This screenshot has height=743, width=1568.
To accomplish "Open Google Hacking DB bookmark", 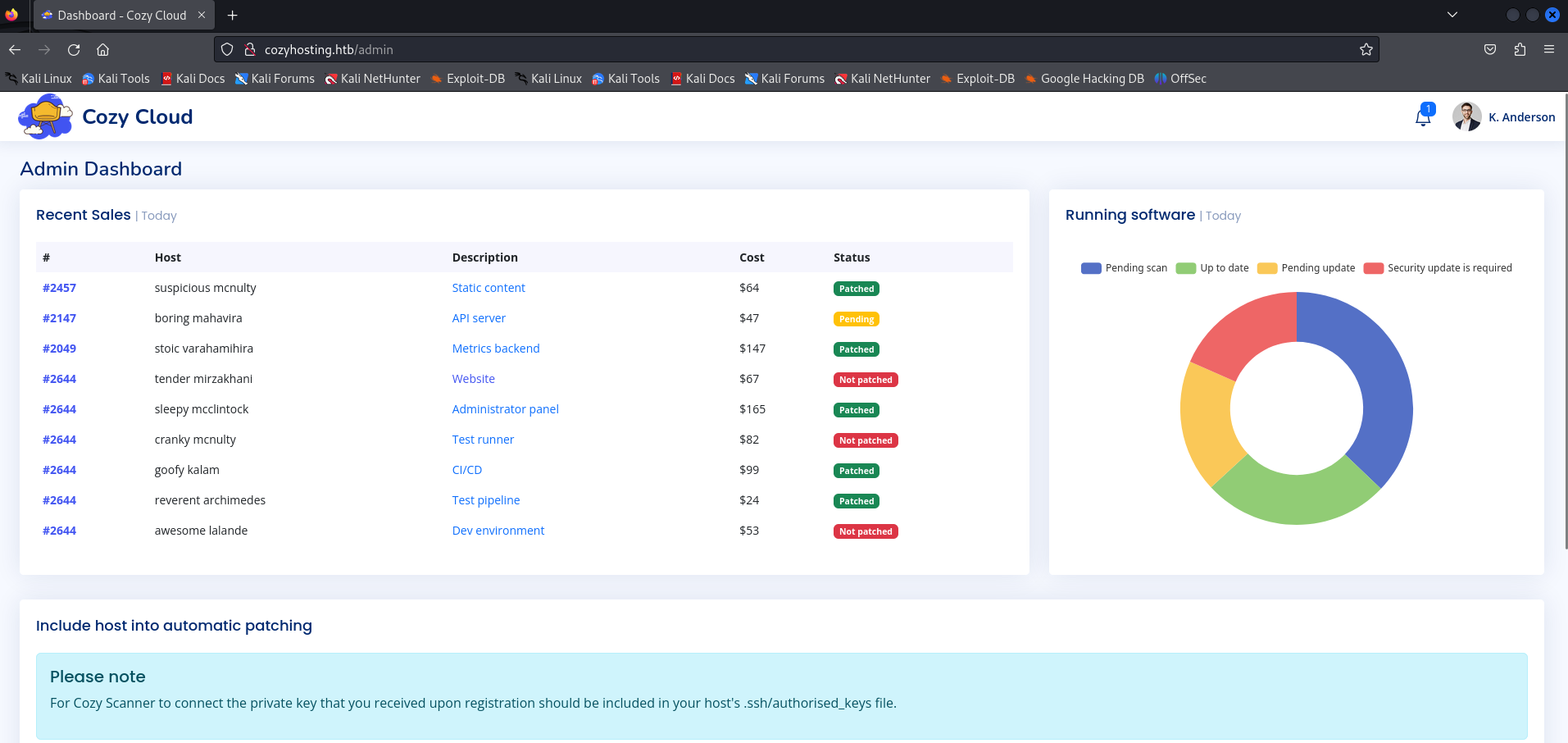I will pos(1084,79).
